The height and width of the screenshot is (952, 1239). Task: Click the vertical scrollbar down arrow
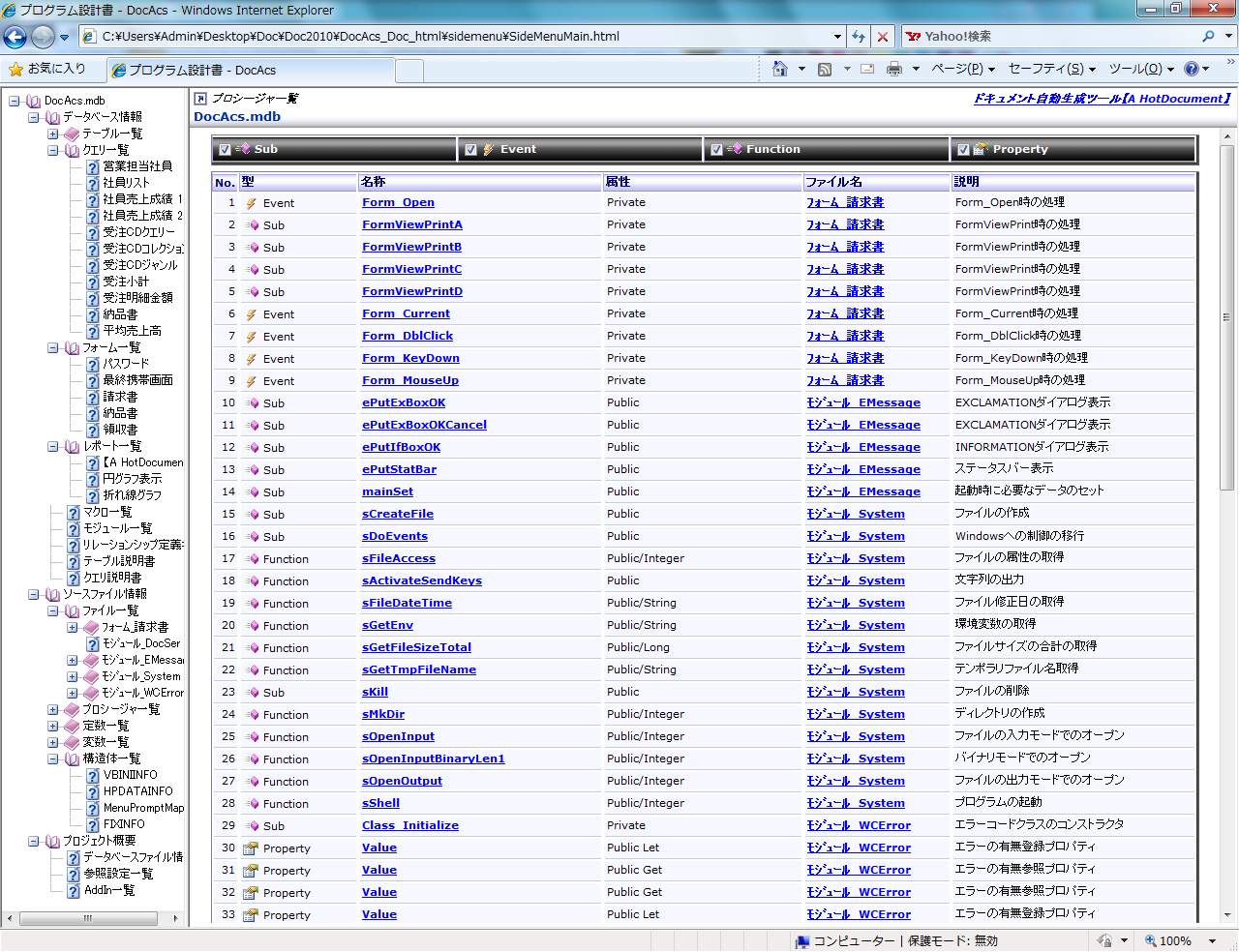tap(1226, 915)
